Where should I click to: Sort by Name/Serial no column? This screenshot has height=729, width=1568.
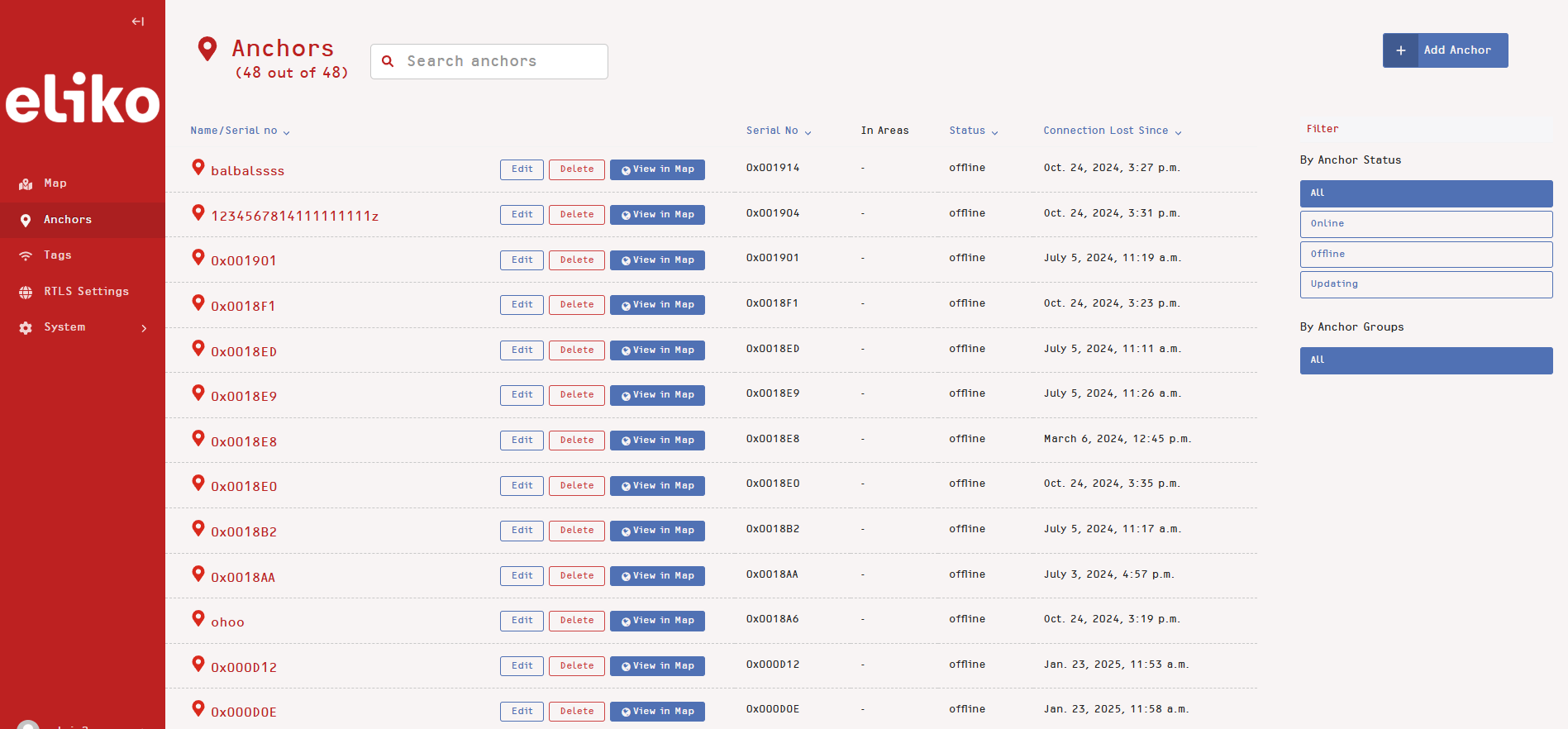coord(240,131)
